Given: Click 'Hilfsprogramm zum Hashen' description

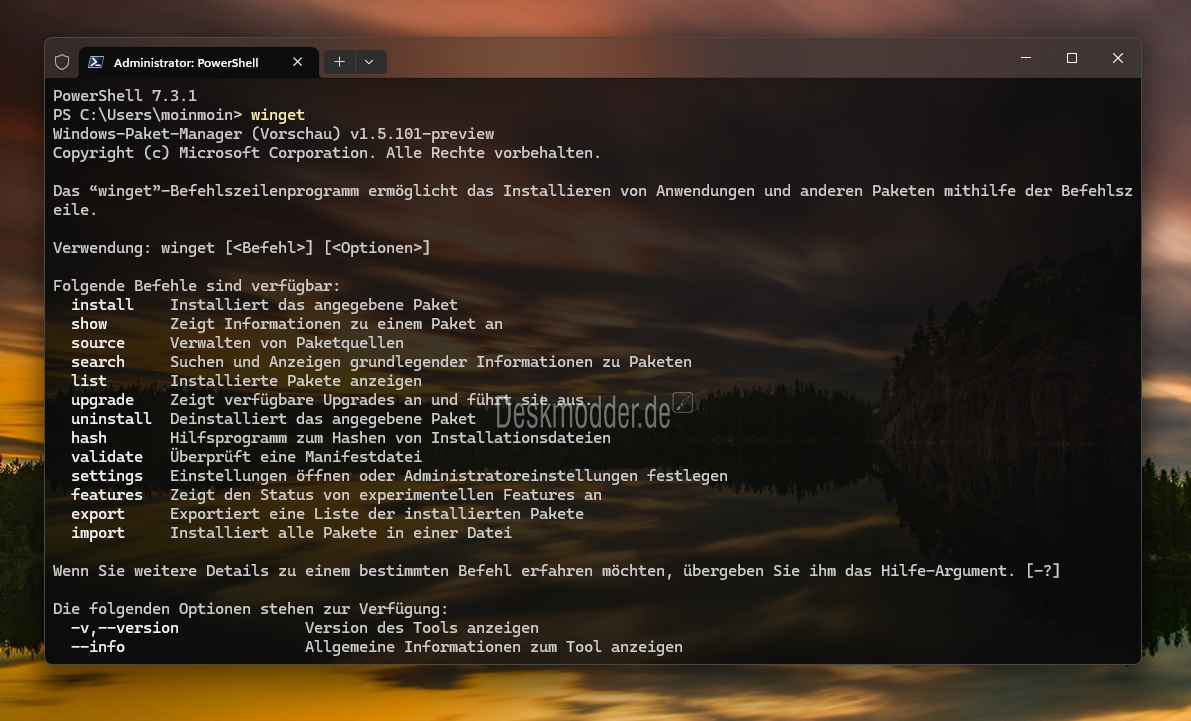Looking at the screenshot, I should pyautogui.click(x=390, y=438).
